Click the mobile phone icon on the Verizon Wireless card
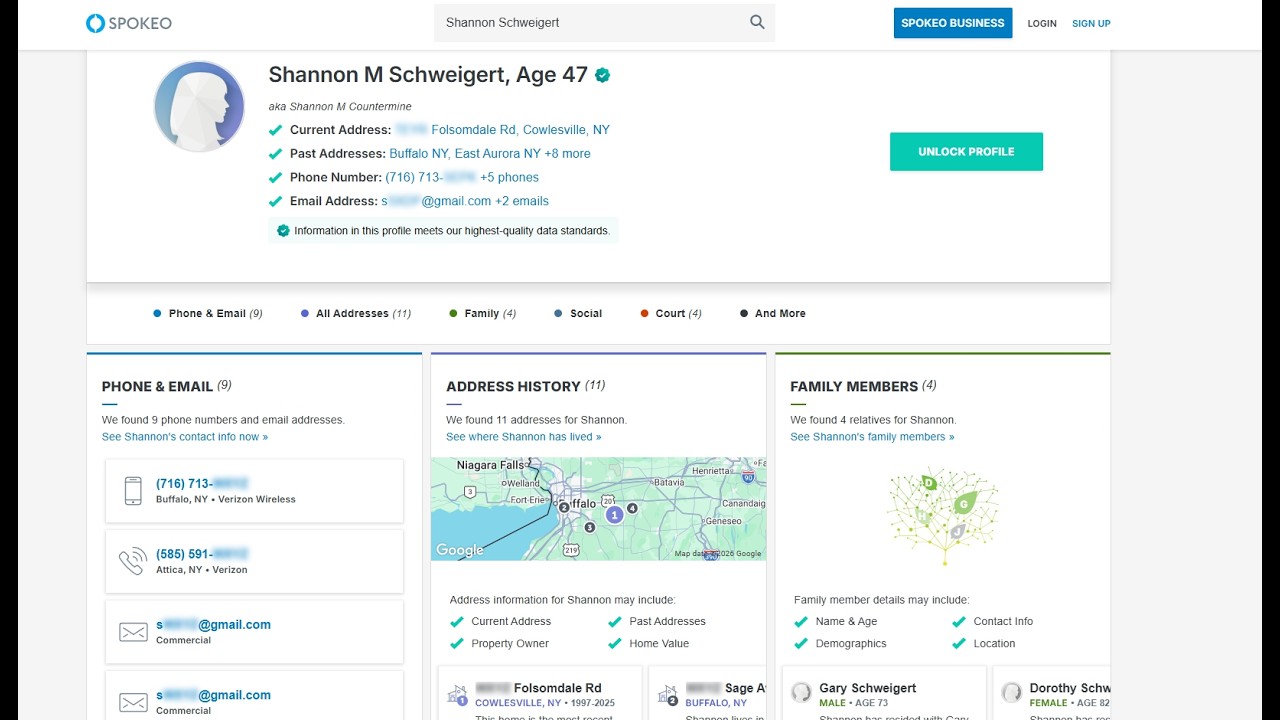Viewport: 1280px width, 720px height. pos(133,491)
